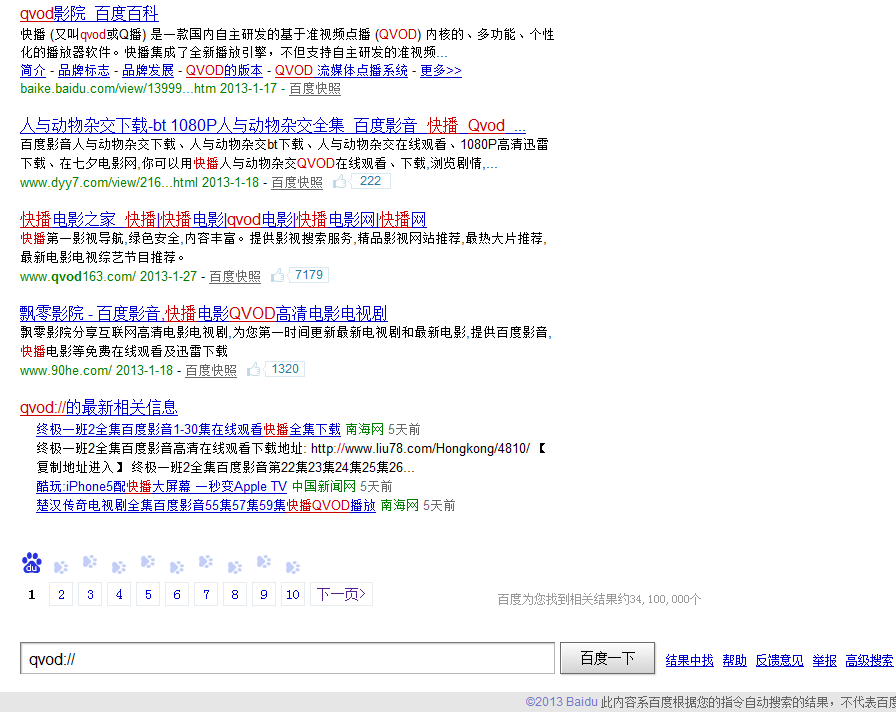Go to results page 2
896x712 pixels.
[x=61, y=594]
